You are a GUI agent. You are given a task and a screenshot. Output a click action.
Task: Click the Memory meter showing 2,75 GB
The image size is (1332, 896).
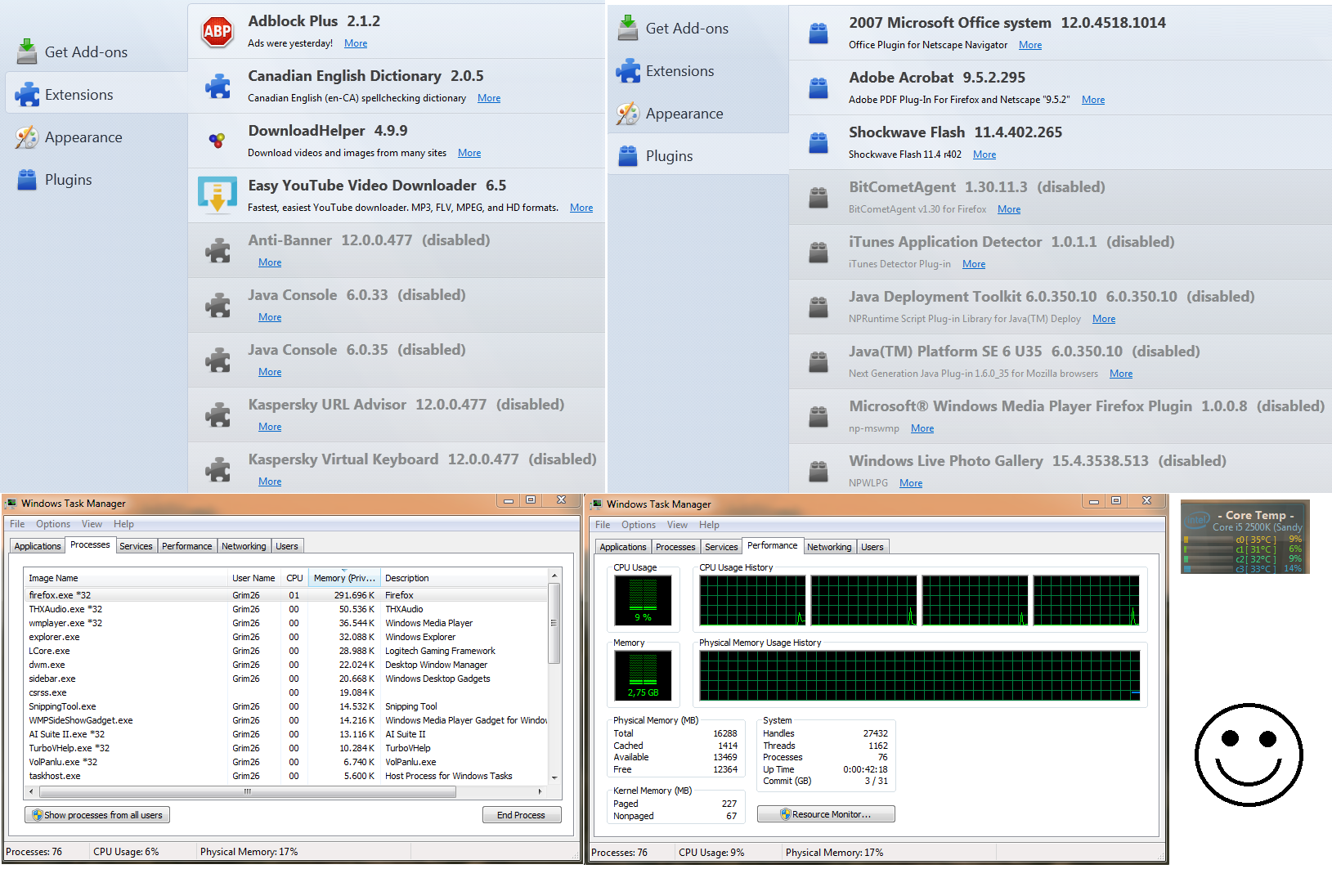click(x=643, y=675)
